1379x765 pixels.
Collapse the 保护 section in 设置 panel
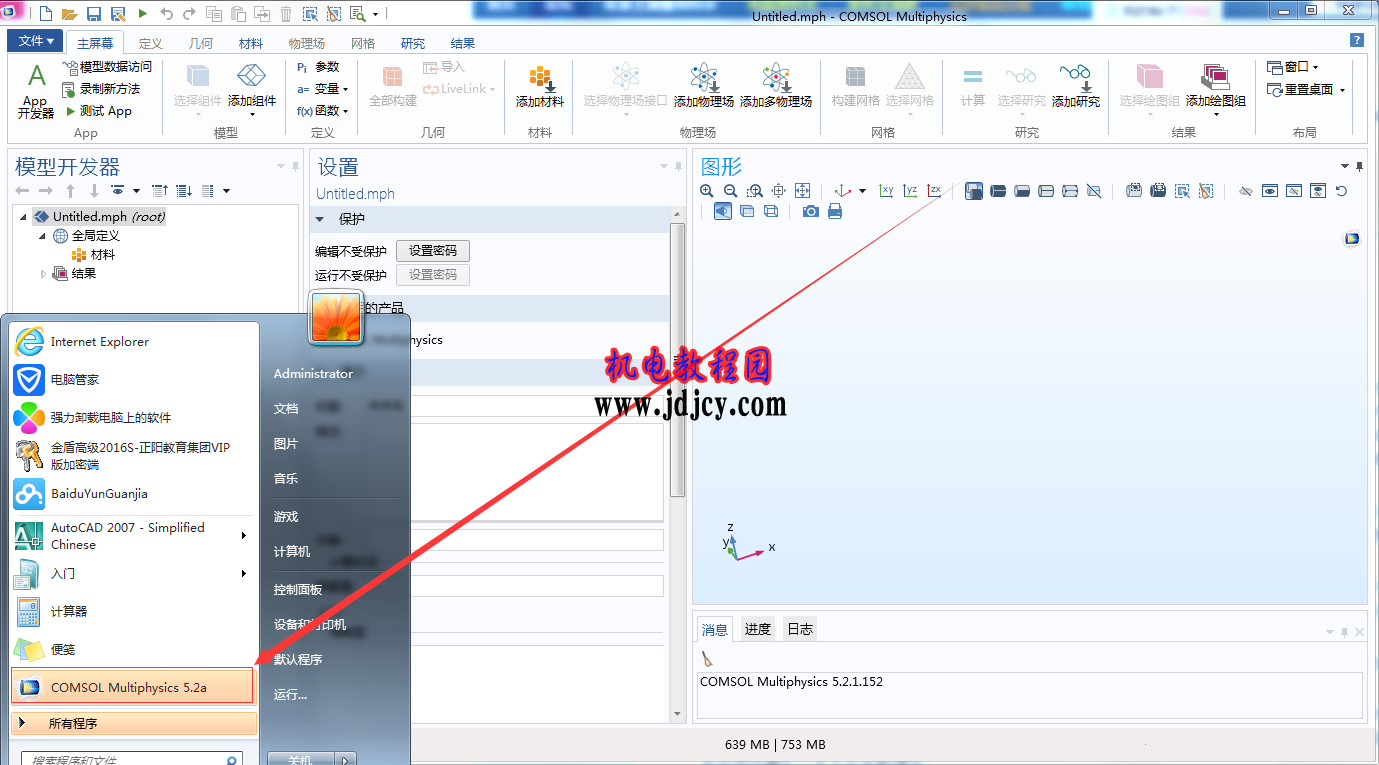pos(321,219)
